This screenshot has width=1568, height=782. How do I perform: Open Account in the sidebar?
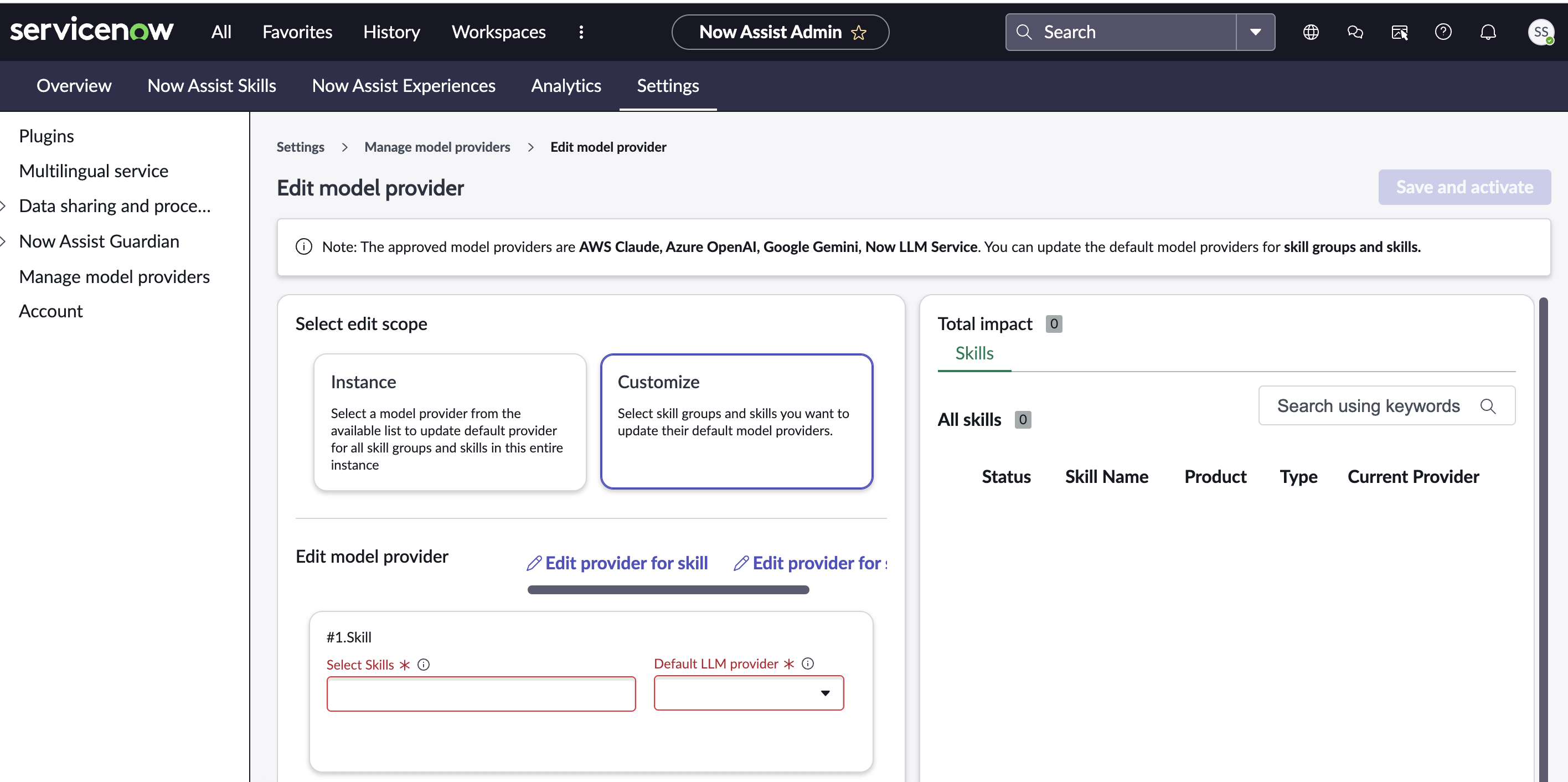[50, 311]
